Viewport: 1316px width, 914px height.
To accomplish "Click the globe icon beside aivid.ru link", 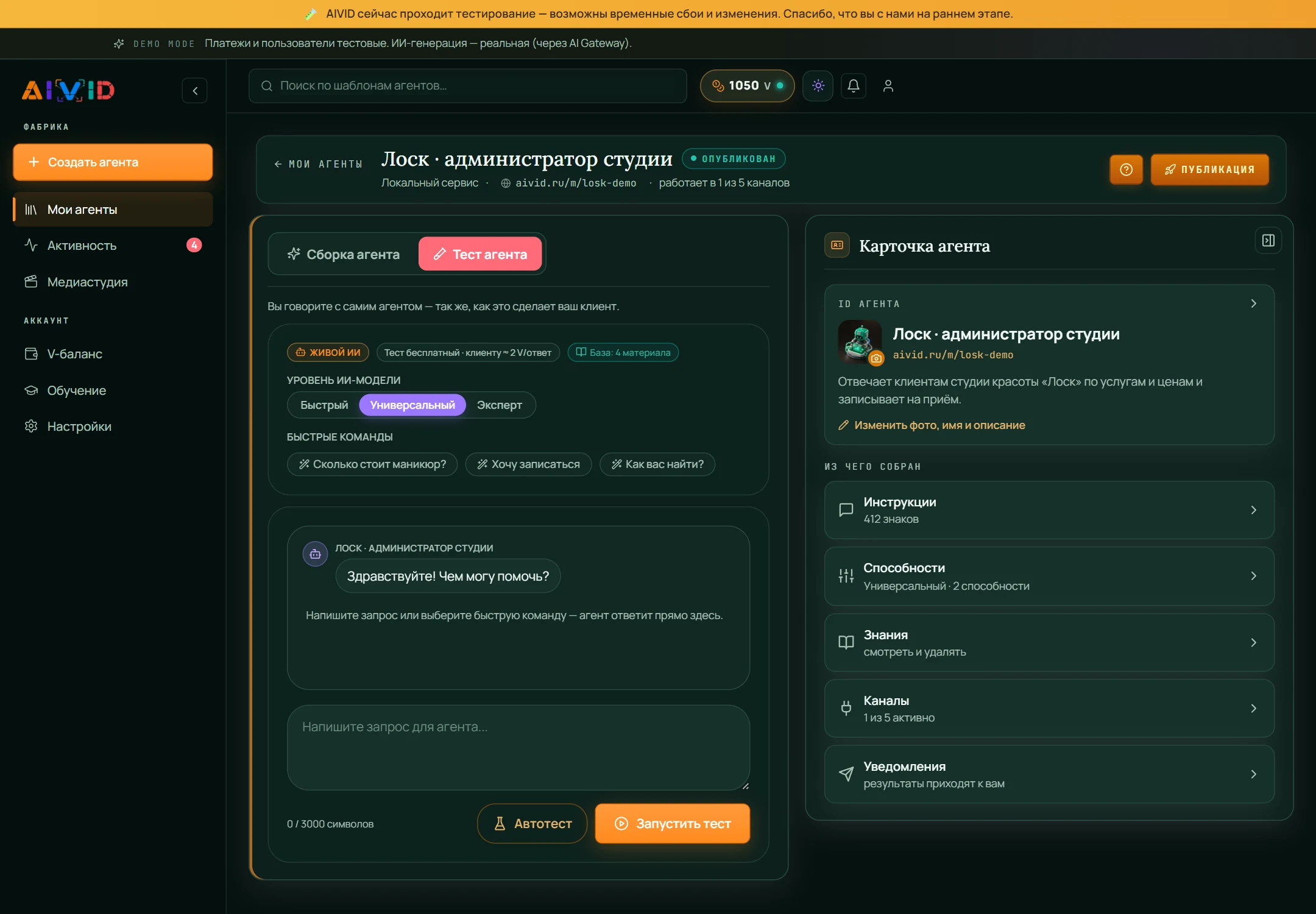I will click(x=506, y=183).
